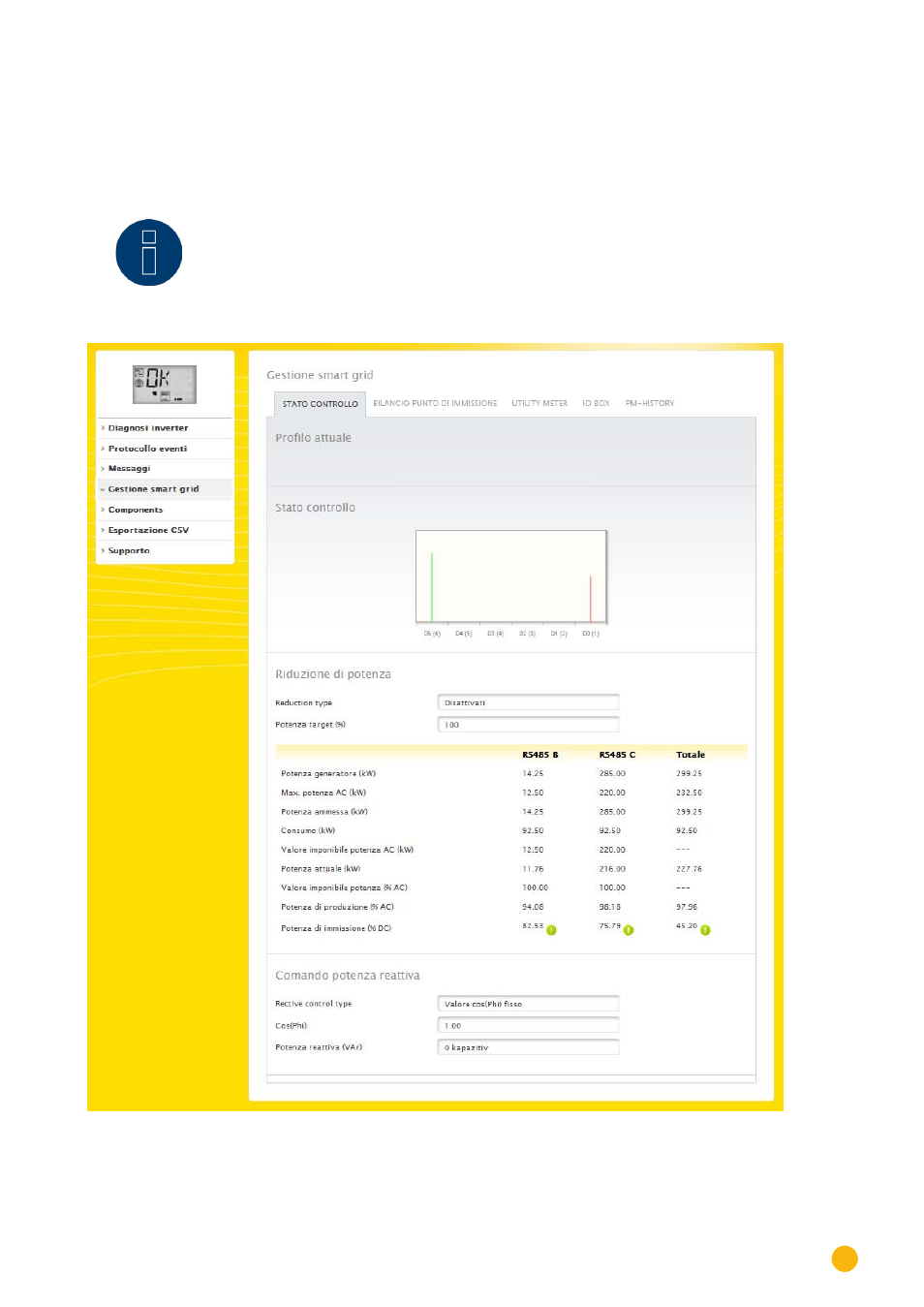The width and height of the screenshot is (924, 1307).
Task: Click the Totale column header
Action: click(x=691, y=755)
